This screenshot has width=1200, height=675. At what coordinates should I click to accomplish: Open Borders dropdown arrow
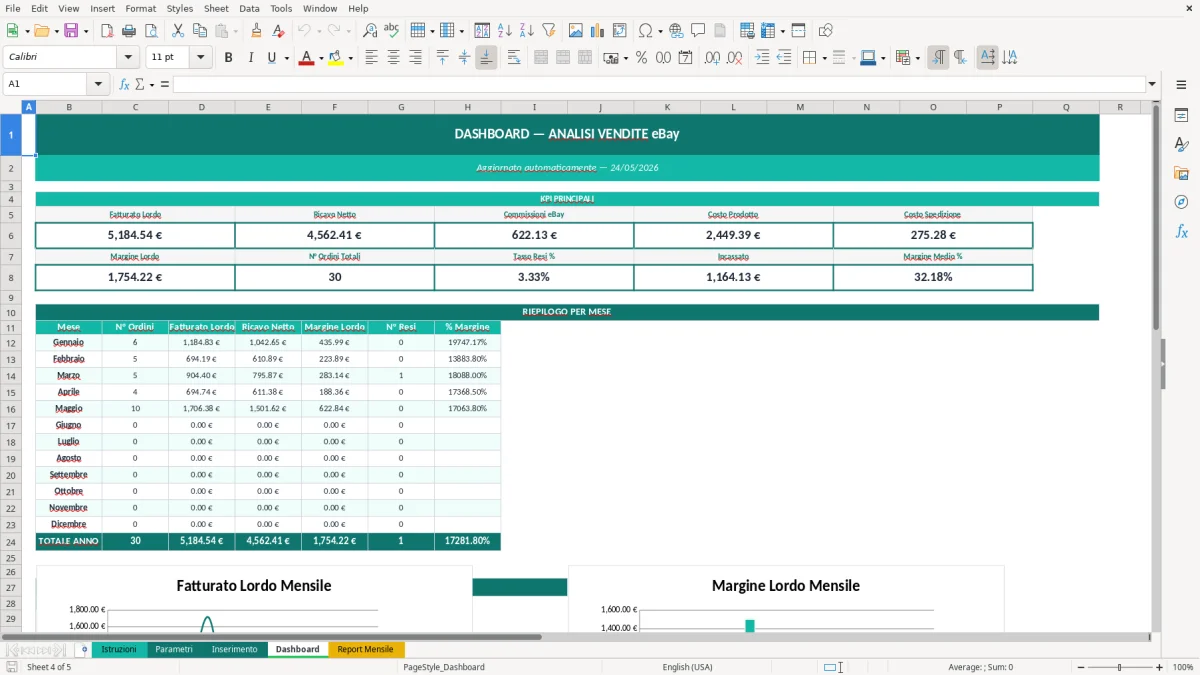[x=825, y=58]
